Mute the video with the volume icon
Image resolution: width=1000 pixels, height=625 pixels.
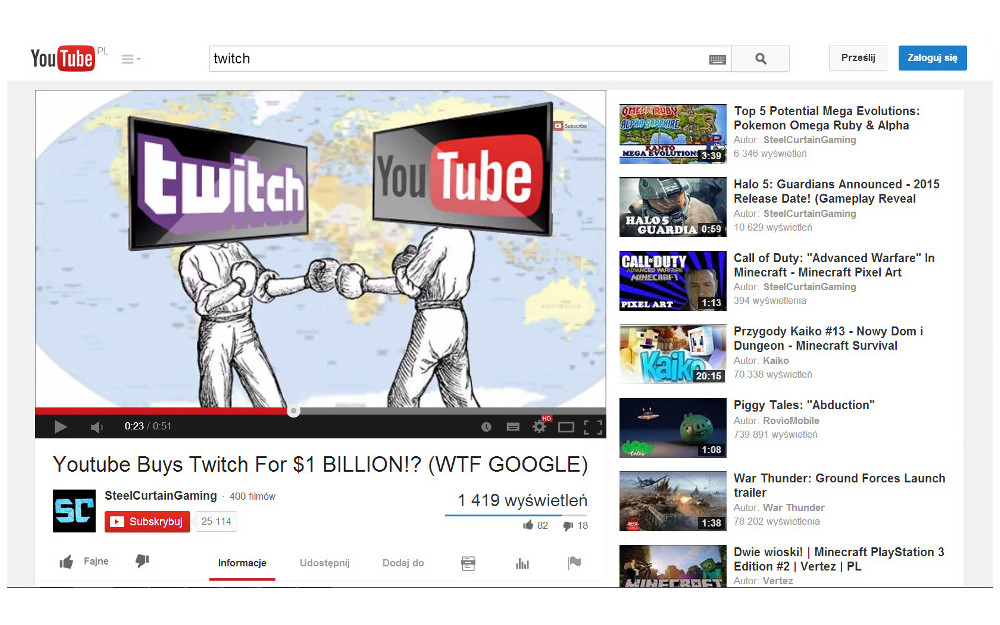click(x=95, y=426)
